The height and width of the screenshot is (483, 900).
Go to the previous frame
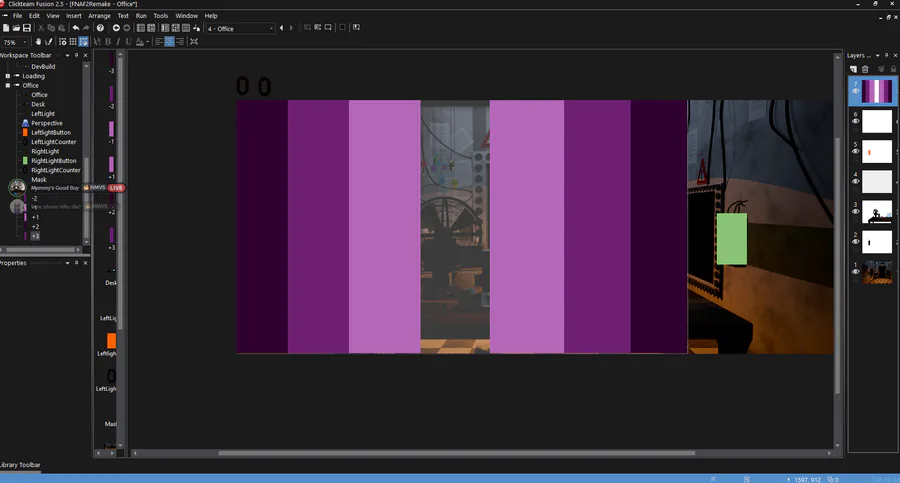(x=281, y=28)
